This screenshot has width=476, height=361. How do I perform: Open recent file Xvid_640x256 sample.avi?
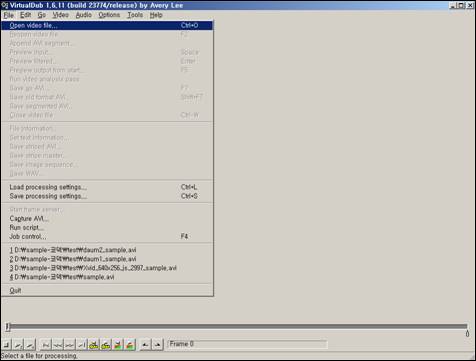(x=107, y=268)
